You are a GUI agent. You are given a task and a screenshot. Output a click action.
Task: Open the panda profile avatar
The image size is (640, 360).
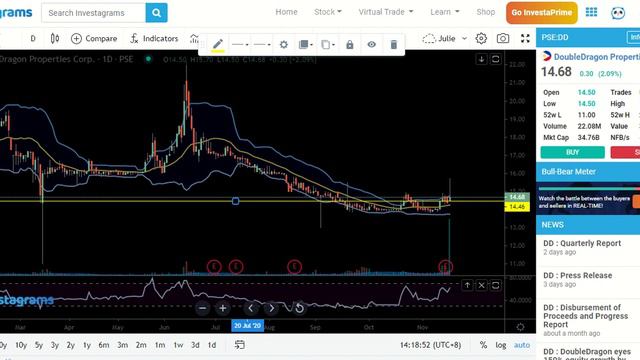point(618,13)
